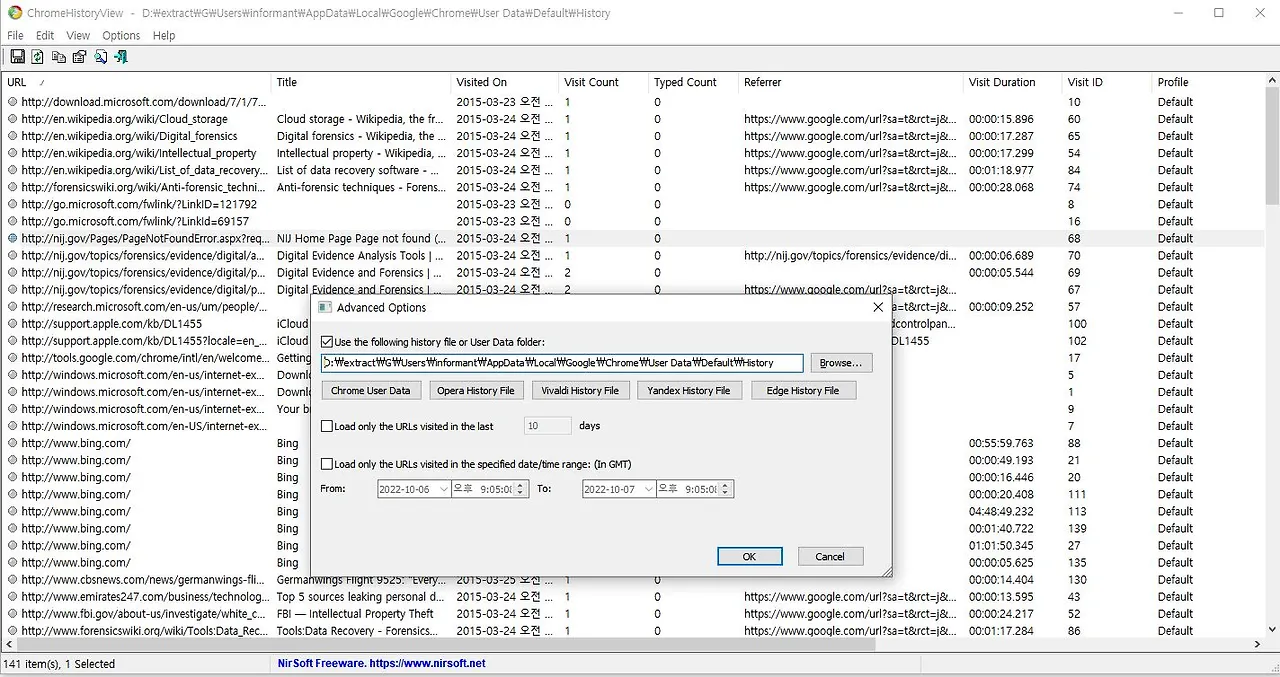Click the row icon for tools.google.com chrome welcome URL
The image size is (1280, 677).
coord(13,358)
